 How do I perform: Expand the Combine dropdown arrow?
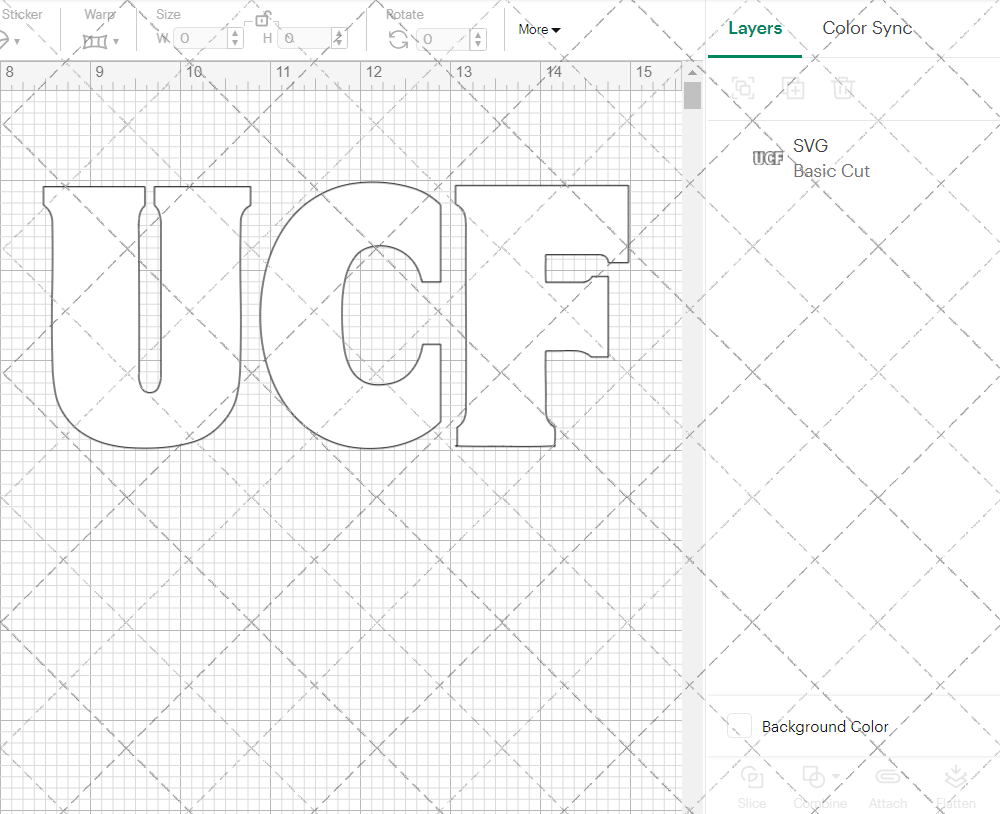point(836,777)
